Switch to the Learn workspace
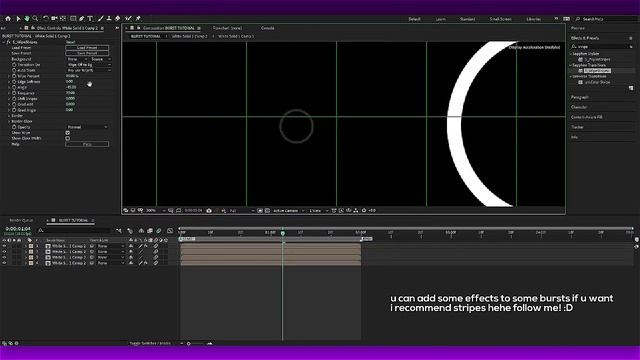Screen dimensions: 640x360 441,19
